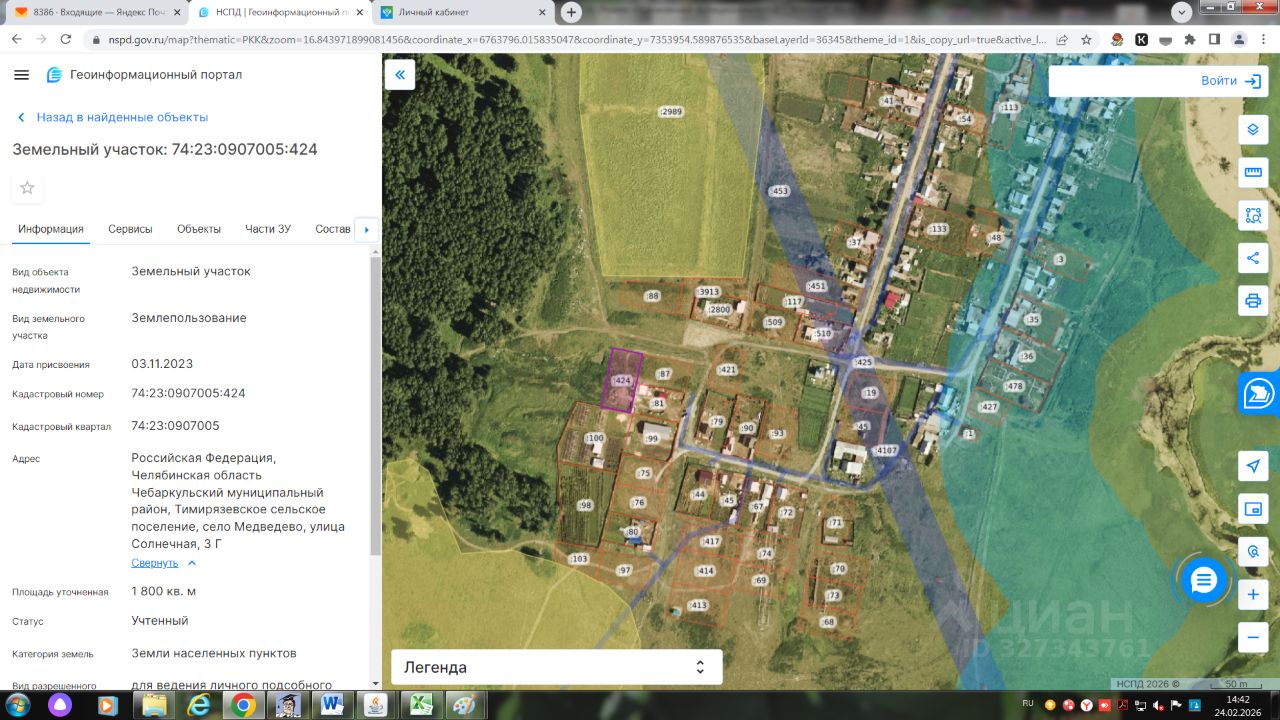Click the Войти login button
This screenshot has height=720, width=1280.
(x=1231, y=81)
